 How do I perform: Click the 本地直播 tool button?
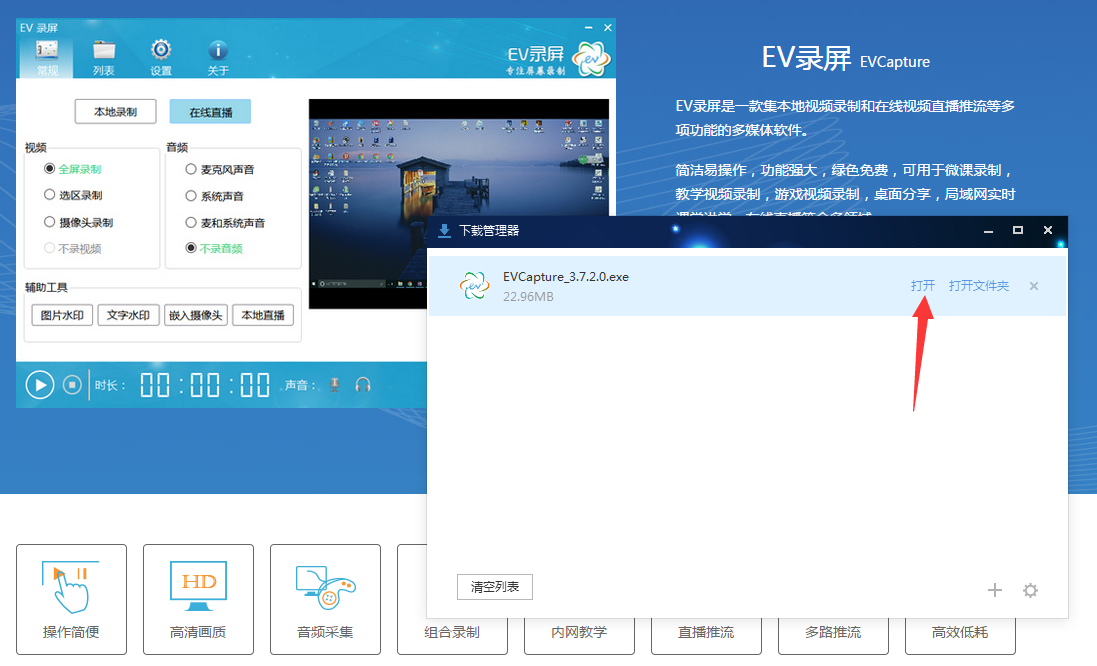pyautogui.click(x=263, y=316)
